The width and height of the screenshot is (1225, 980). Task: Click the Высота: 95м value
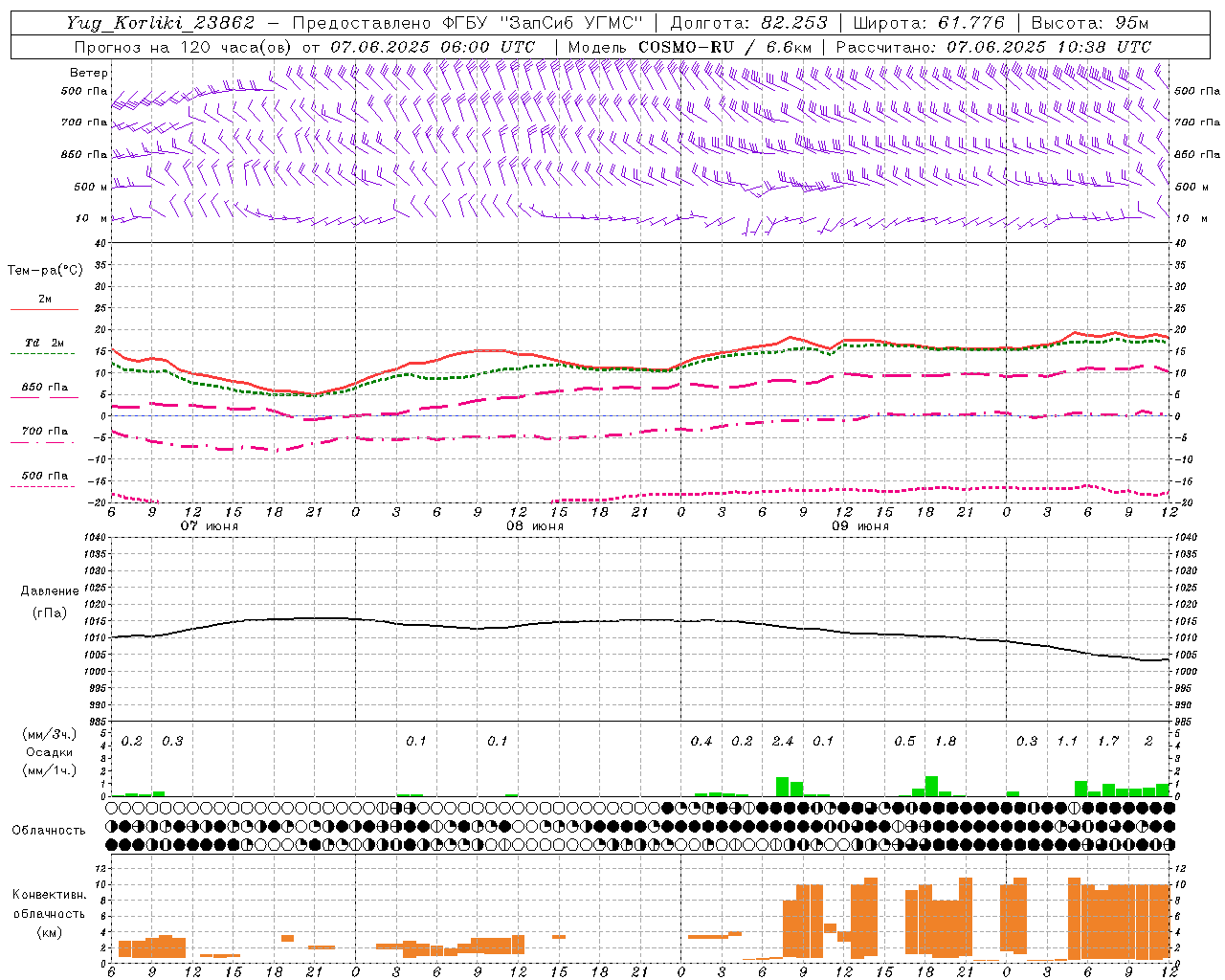[1090, 23]
